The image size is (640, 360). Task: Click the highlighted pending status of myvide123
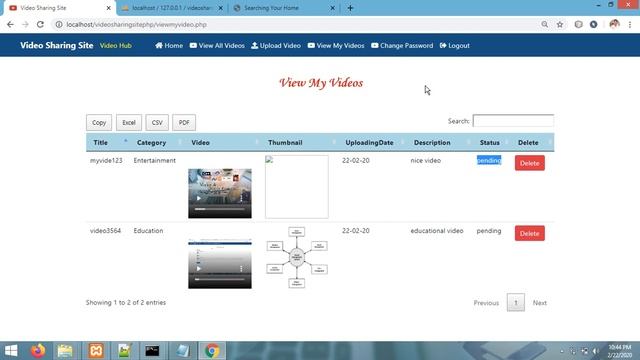(x=489, y=160)
